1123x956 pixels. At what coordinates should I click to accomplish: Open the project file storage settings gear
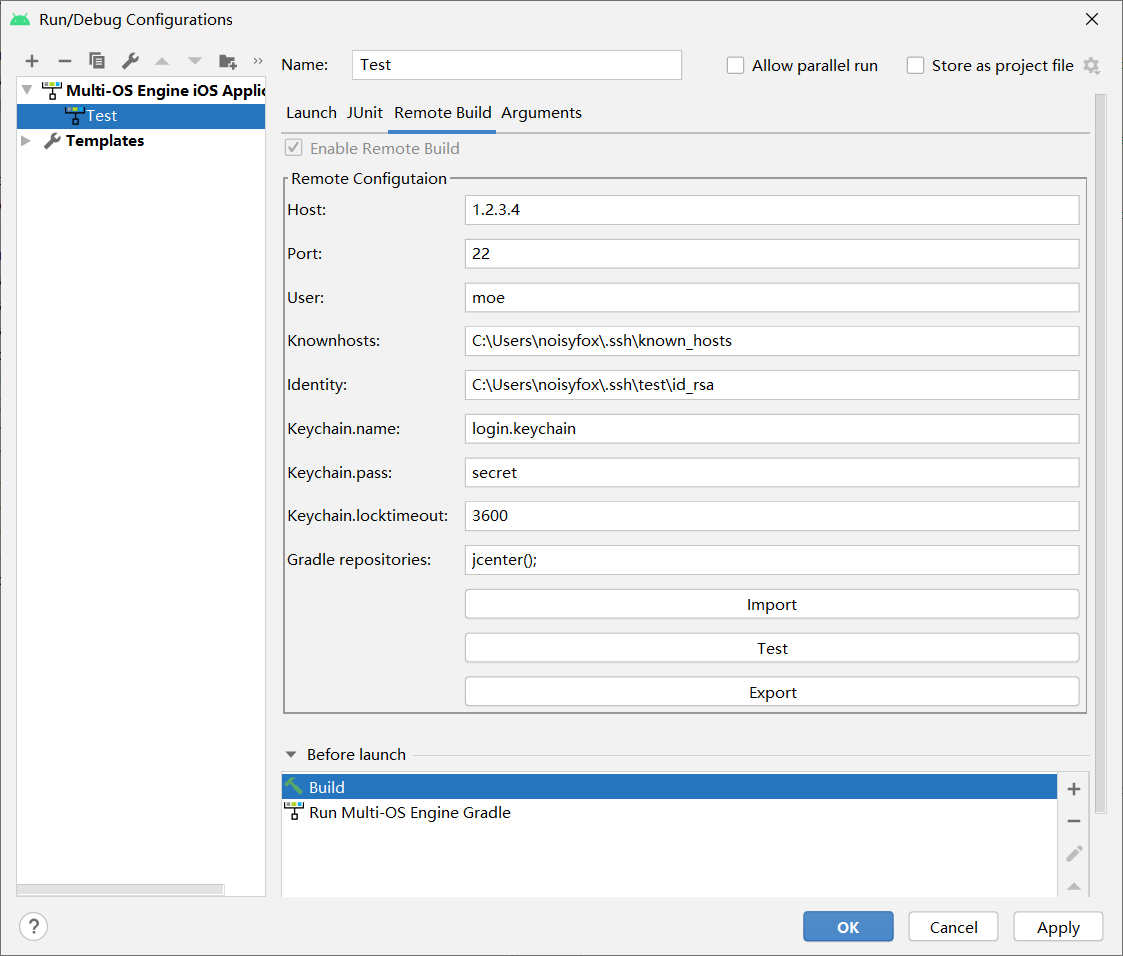[x=1091, y=66]
